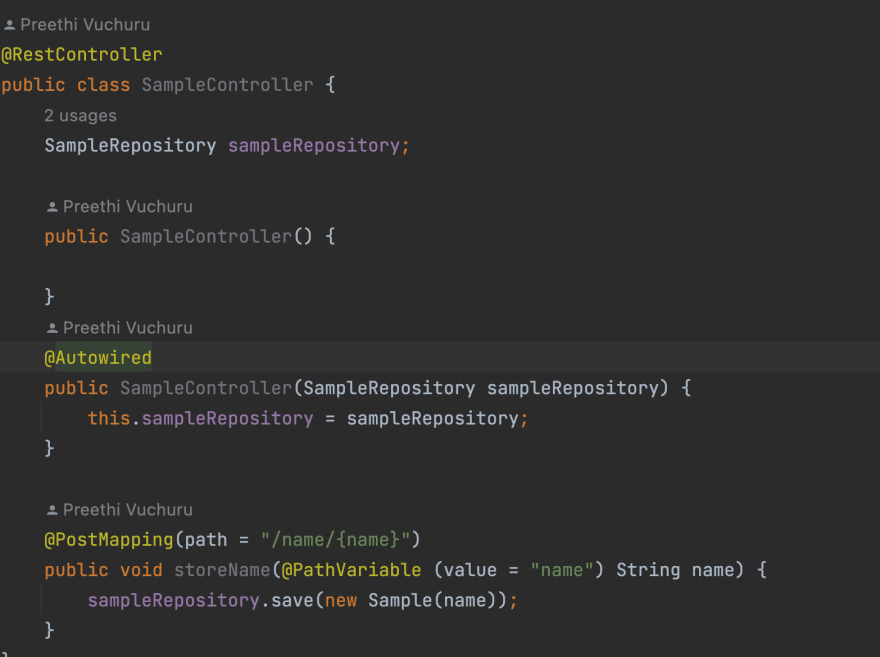
Task: Click author hint above @Autowired annotation
Action: (119, 328)
